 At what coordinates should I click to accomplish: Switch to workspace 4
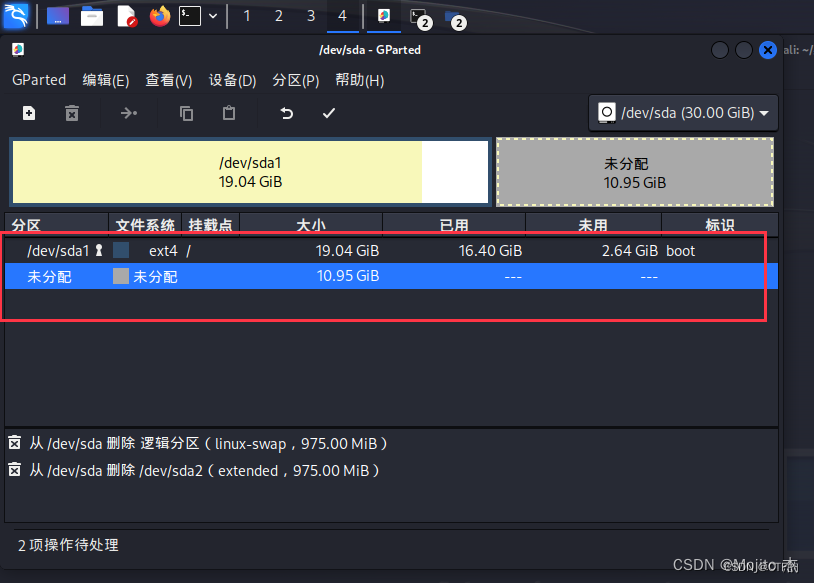(342, 16)
